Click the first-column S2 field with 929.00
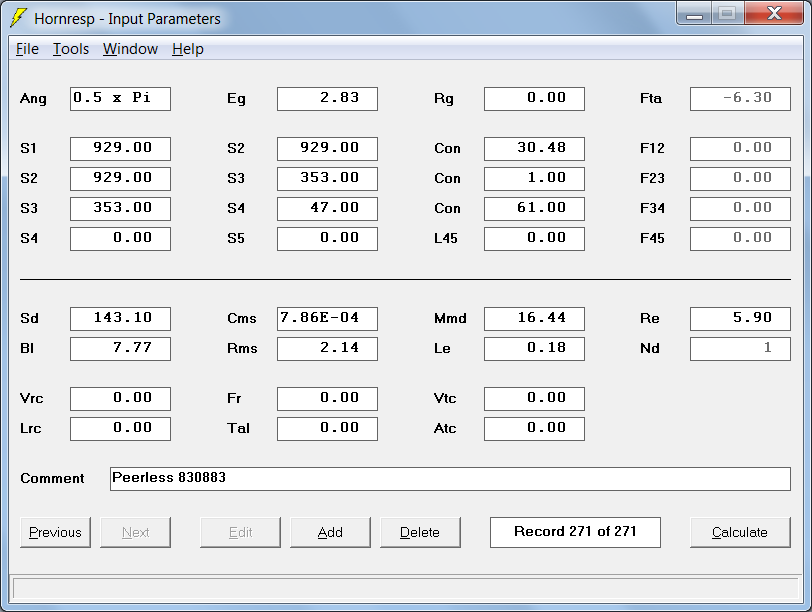Screen dimensions: 812x612 pyautogui.click(x=120, y=179)
